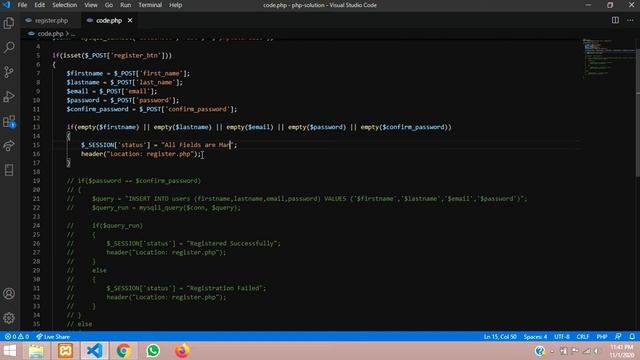Click isset($_POST['register_btn']) on line 5

pos(116,56)
